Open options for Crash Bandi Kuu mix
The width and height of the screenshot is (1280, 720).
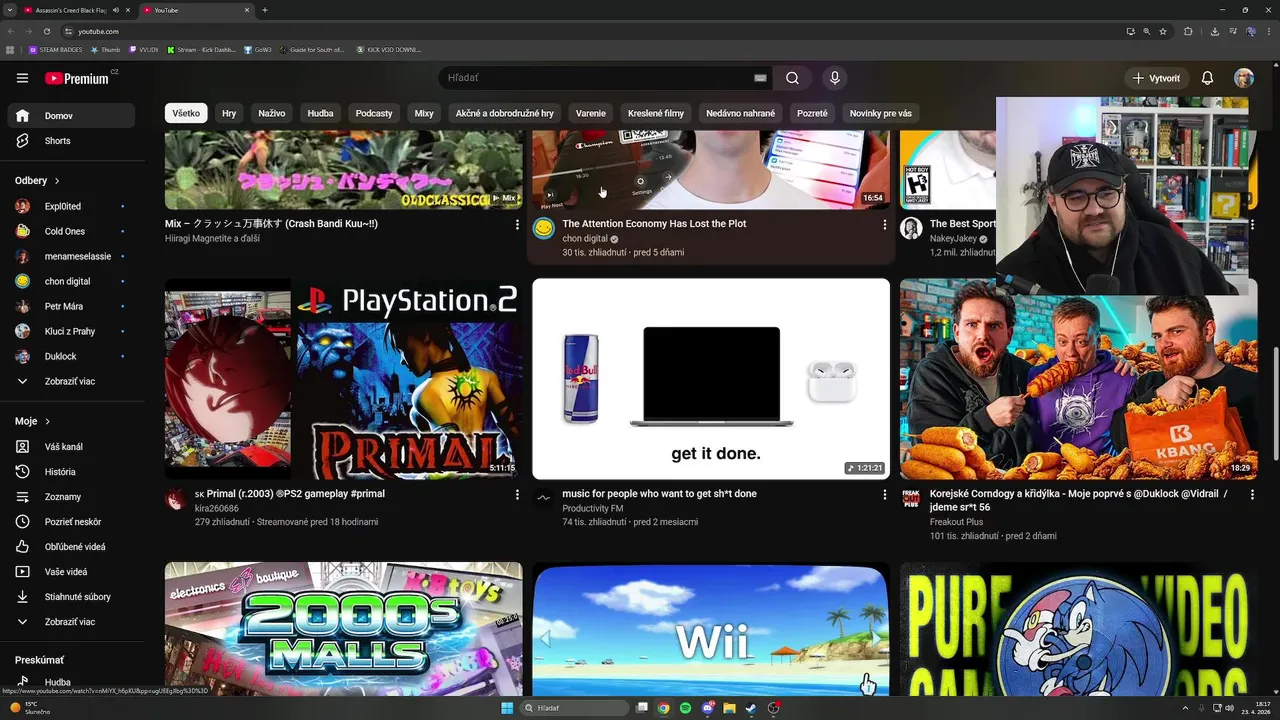pos(517,225)
